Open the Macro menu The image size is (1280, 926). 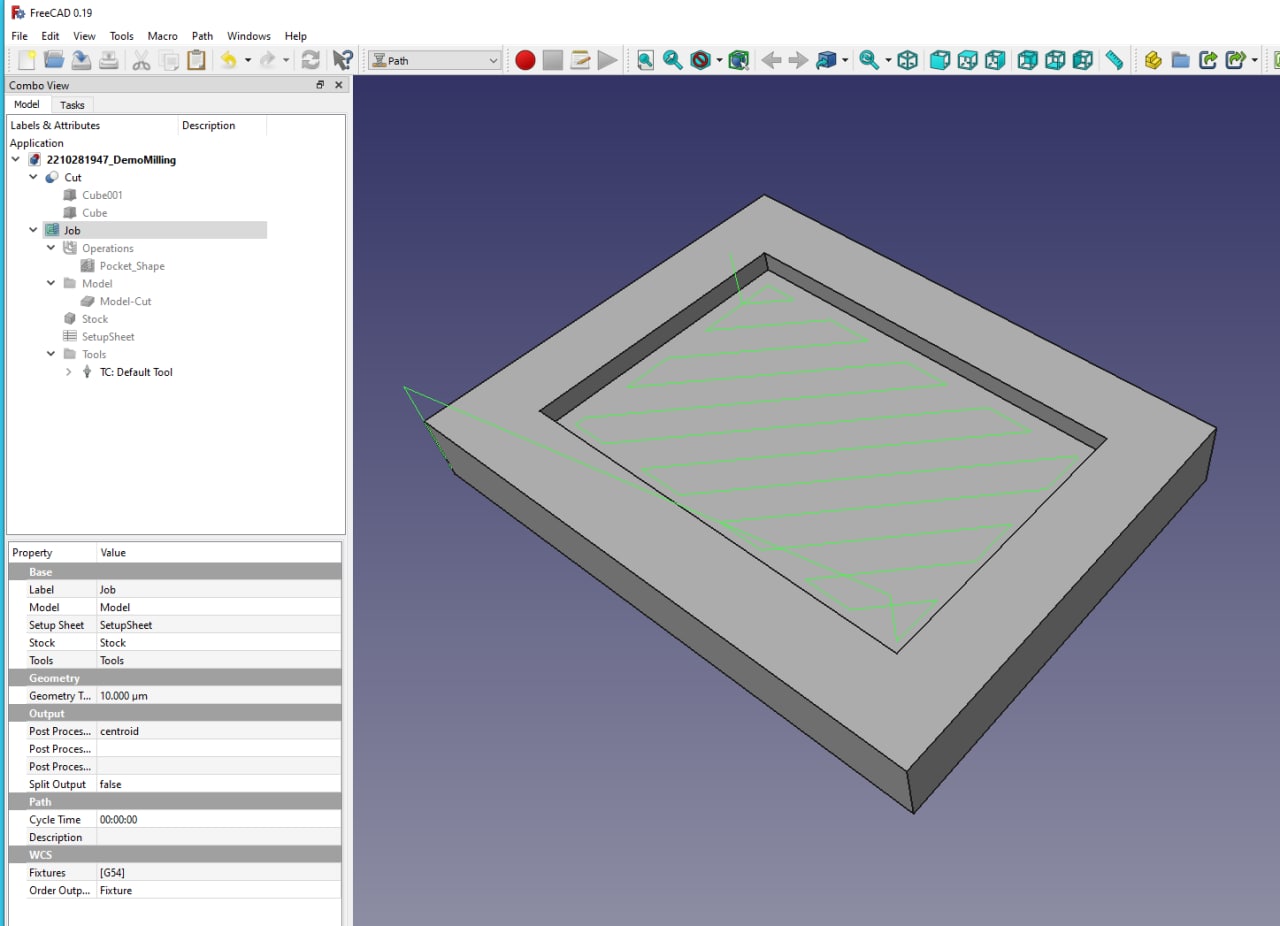pos(162,36)
